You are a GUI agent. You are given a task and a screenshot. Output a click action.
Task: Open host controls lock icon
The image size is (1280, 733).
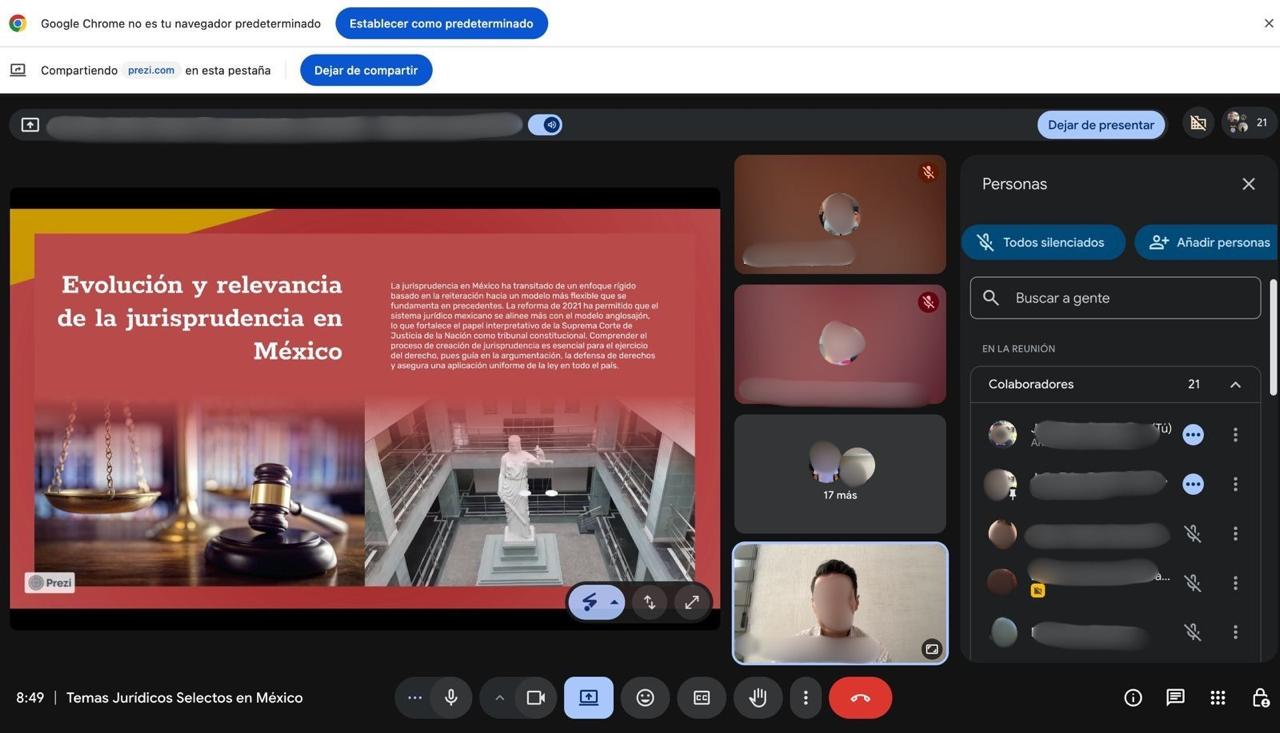[1260, 698]
